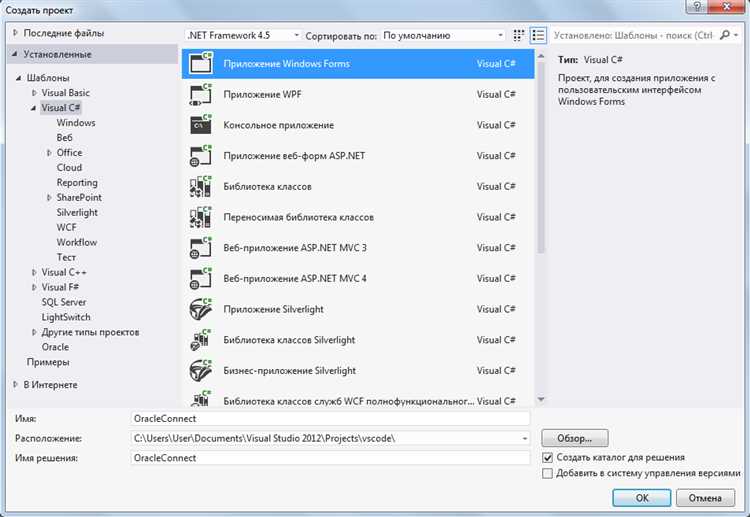Click the Имя решения input field
This screenshot has width=750, height=517.
[x=330, y=458]
